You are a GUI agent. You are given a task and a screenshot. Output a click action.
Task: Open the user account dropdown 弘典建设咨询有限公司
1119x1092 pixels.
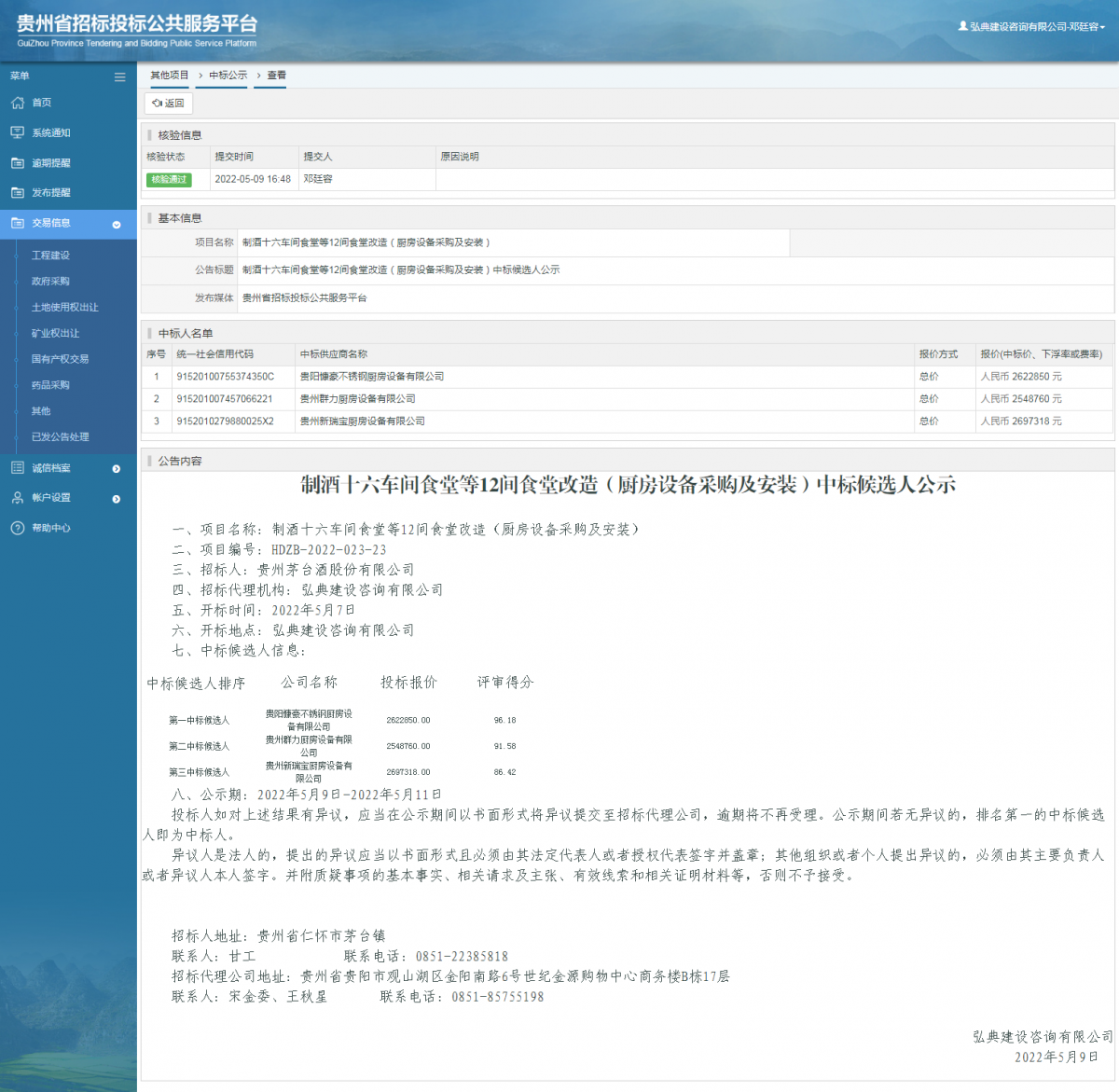pos(1031,26)
